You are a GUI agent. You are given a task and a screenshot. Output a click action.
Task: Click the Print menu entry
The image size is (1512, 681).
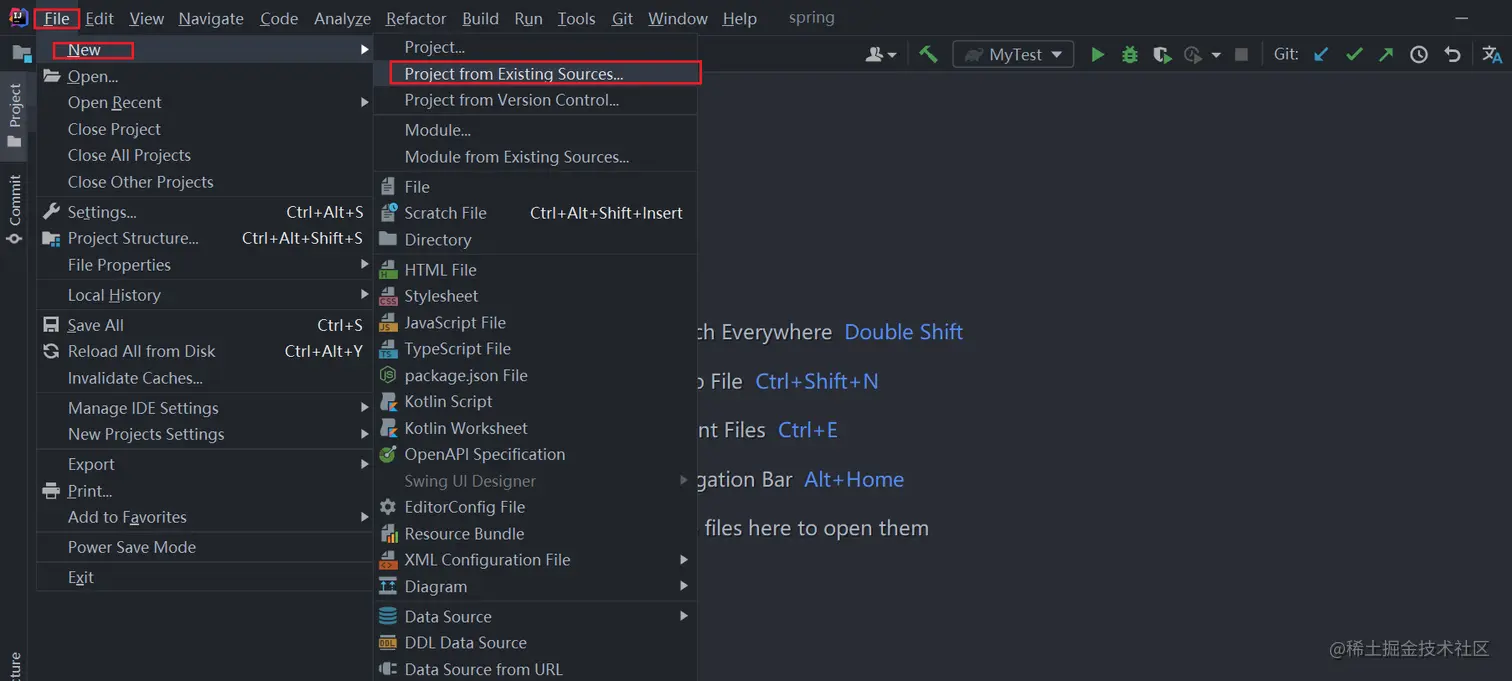pyautogui.click(x=205, y=491)
